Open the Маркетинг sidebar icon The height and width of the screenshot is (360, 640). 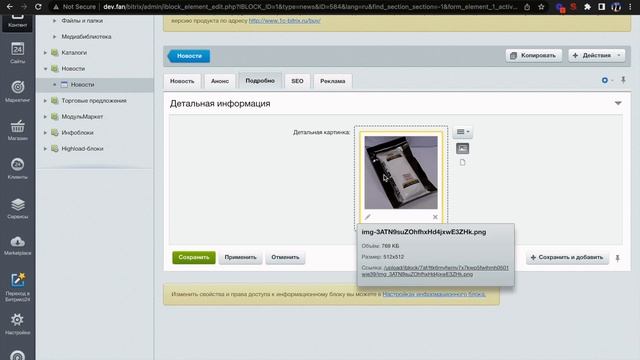[x=17, y=91]
